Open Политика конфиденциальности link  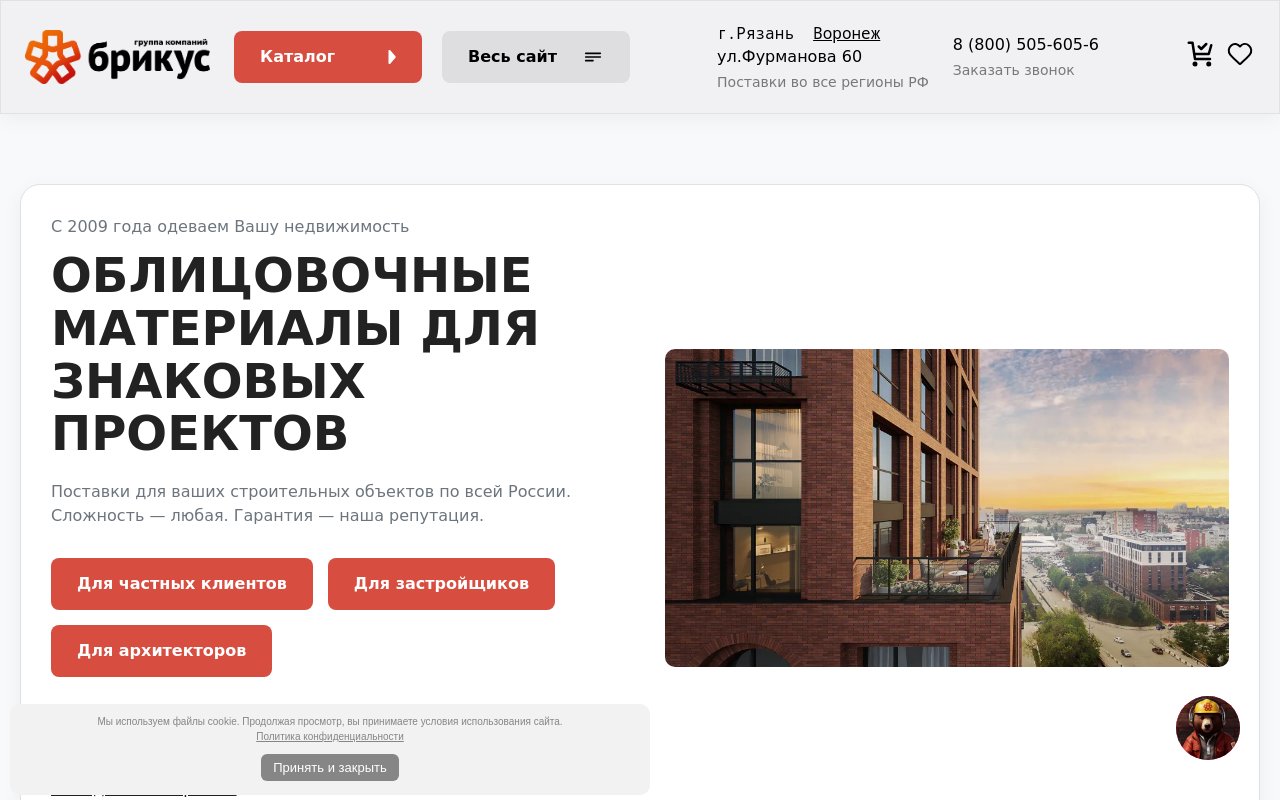[x=330, y=737]
